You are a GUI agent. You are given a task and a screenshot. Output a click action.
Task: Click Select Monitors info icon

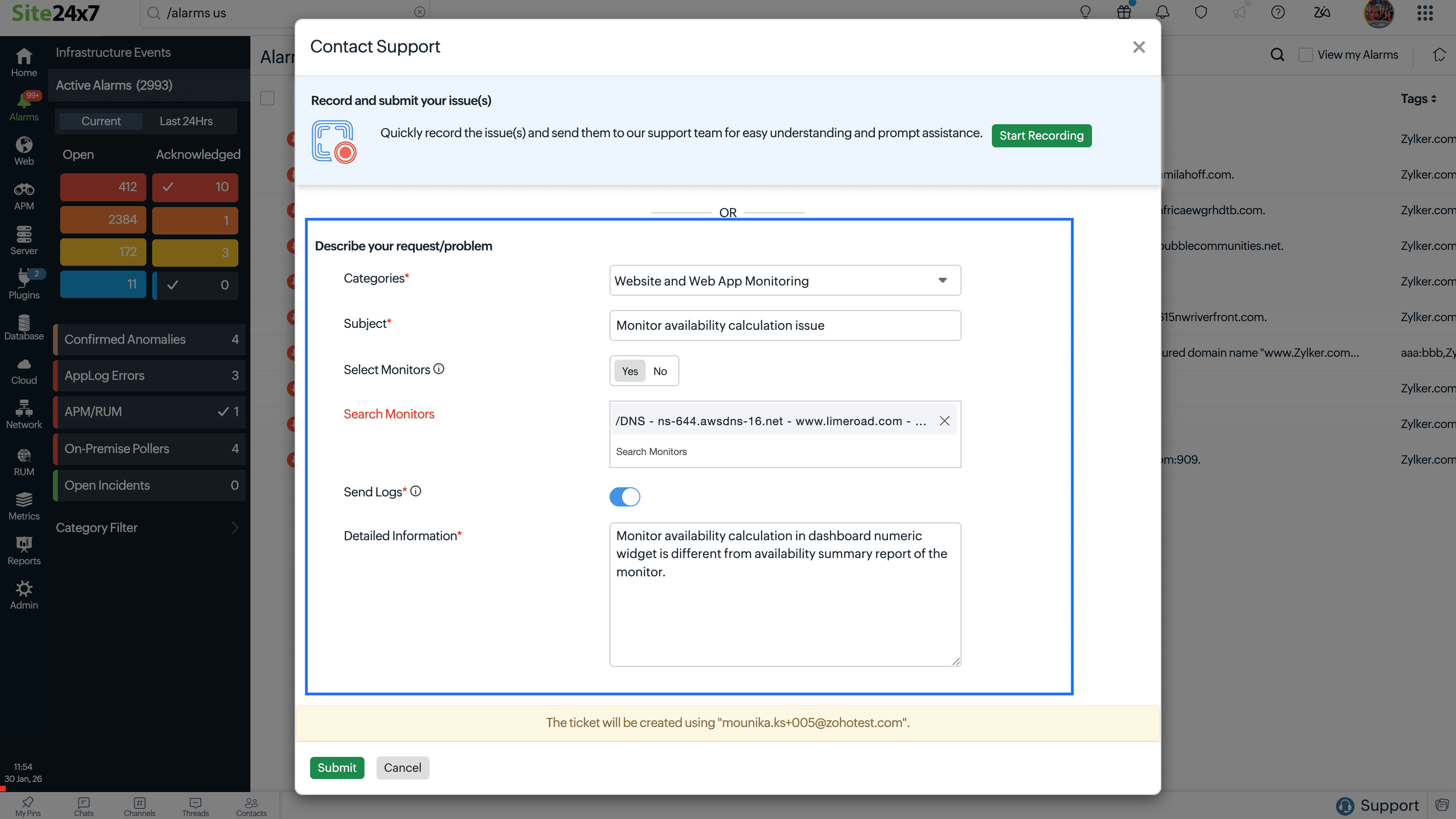pyautogui.click(x=439, y=369)
